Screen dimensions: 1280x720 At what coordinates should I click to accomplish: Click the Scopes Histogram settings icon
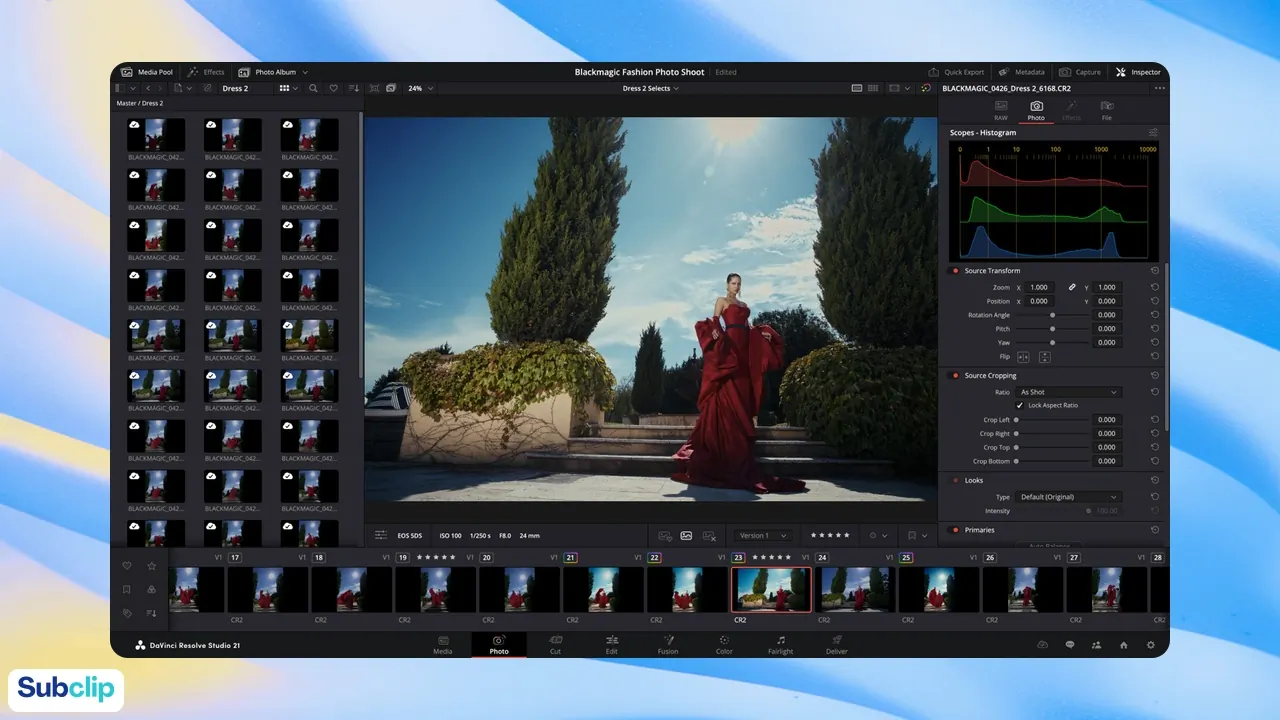1153,132
